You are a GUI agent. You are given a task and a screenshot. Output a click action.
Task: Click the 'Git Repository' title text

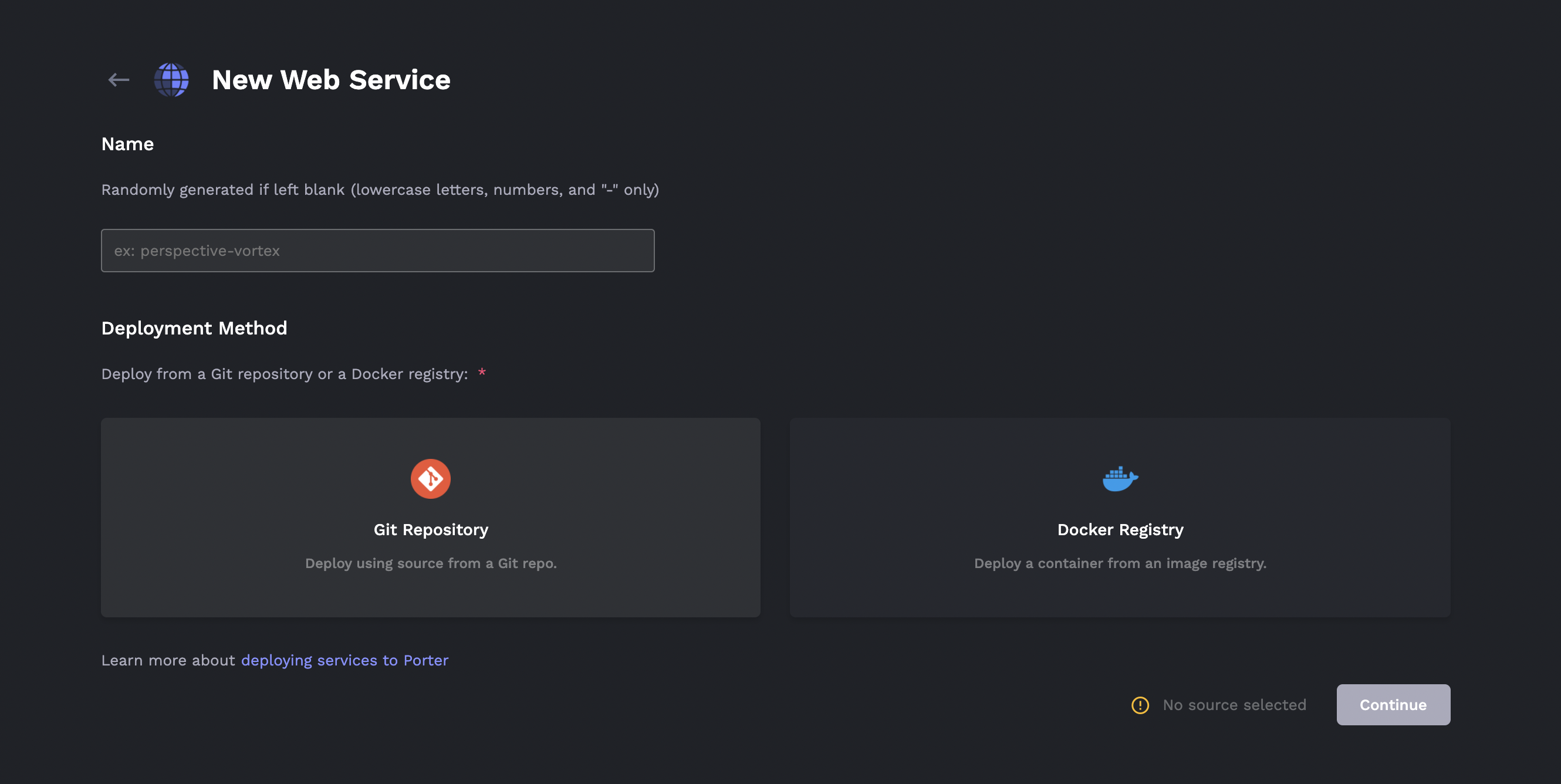430,529
